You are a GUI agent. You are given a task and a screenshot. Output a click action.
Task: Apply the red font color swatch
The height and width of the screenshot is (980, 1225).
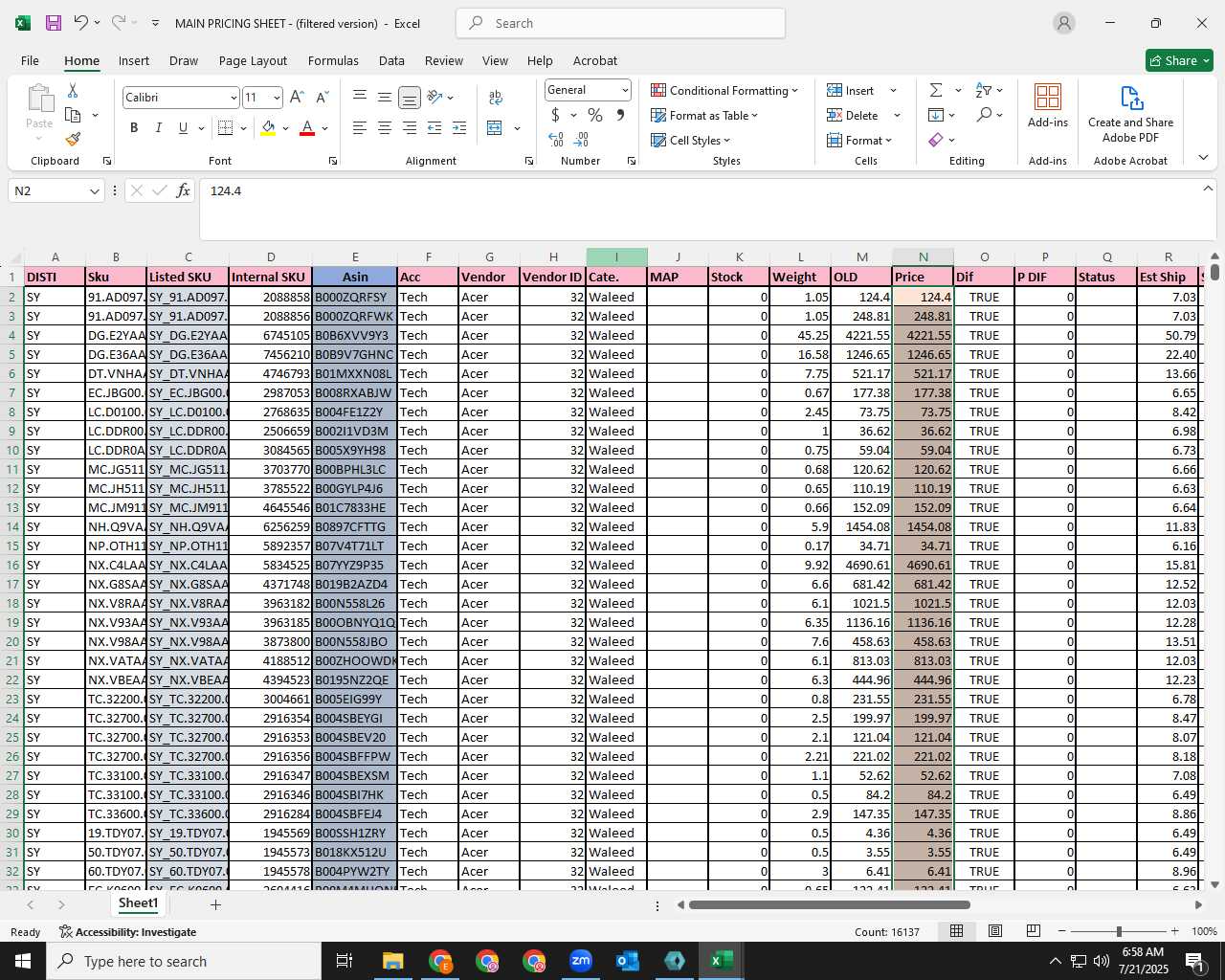click(307, 127)
